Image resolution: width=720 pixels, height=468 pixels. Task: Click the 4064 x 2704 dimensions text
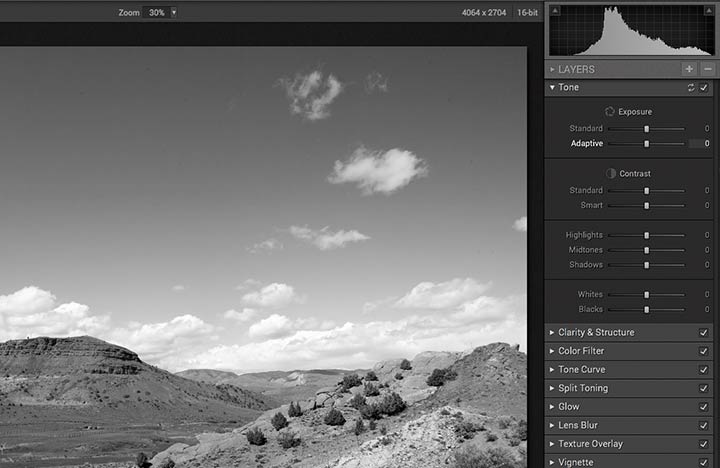pos(484,12)
